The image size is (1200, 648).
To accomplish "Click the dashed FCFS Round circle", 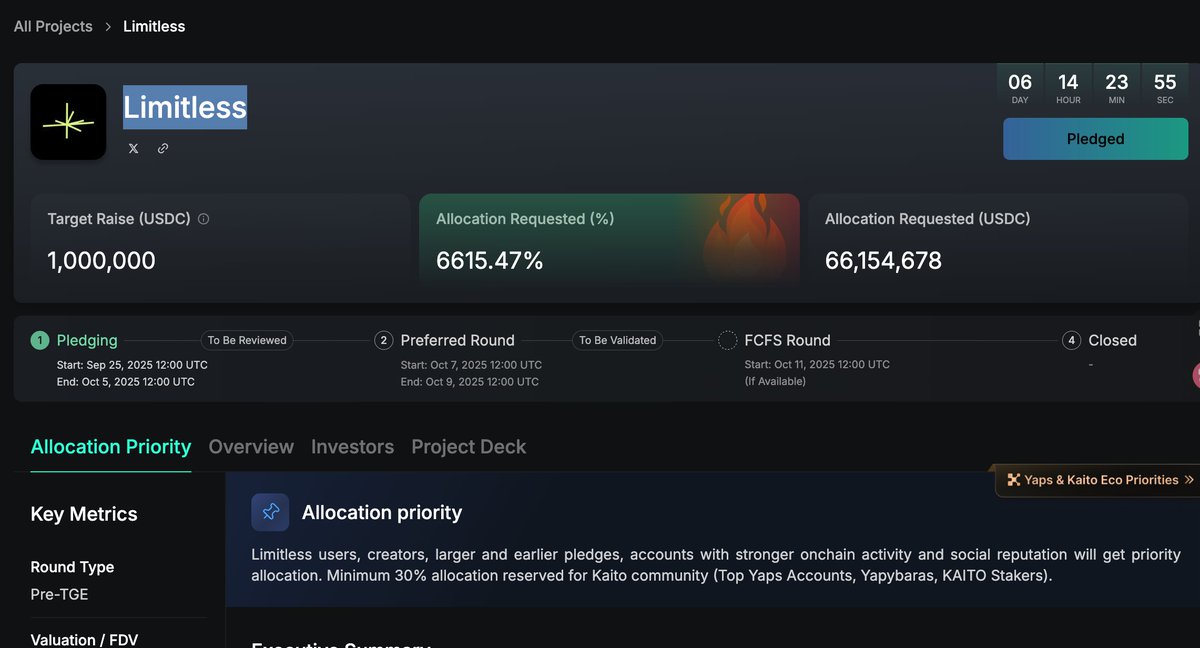I will 728,340.
